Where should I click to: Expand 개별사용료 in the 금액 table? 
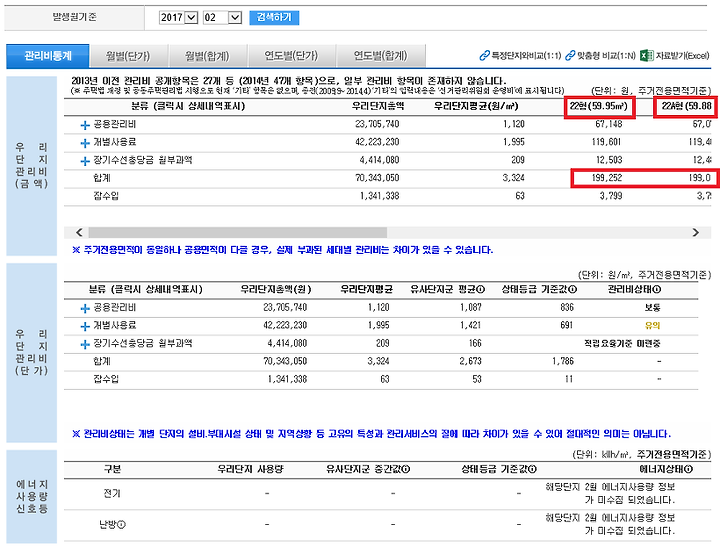pos(85,143)
